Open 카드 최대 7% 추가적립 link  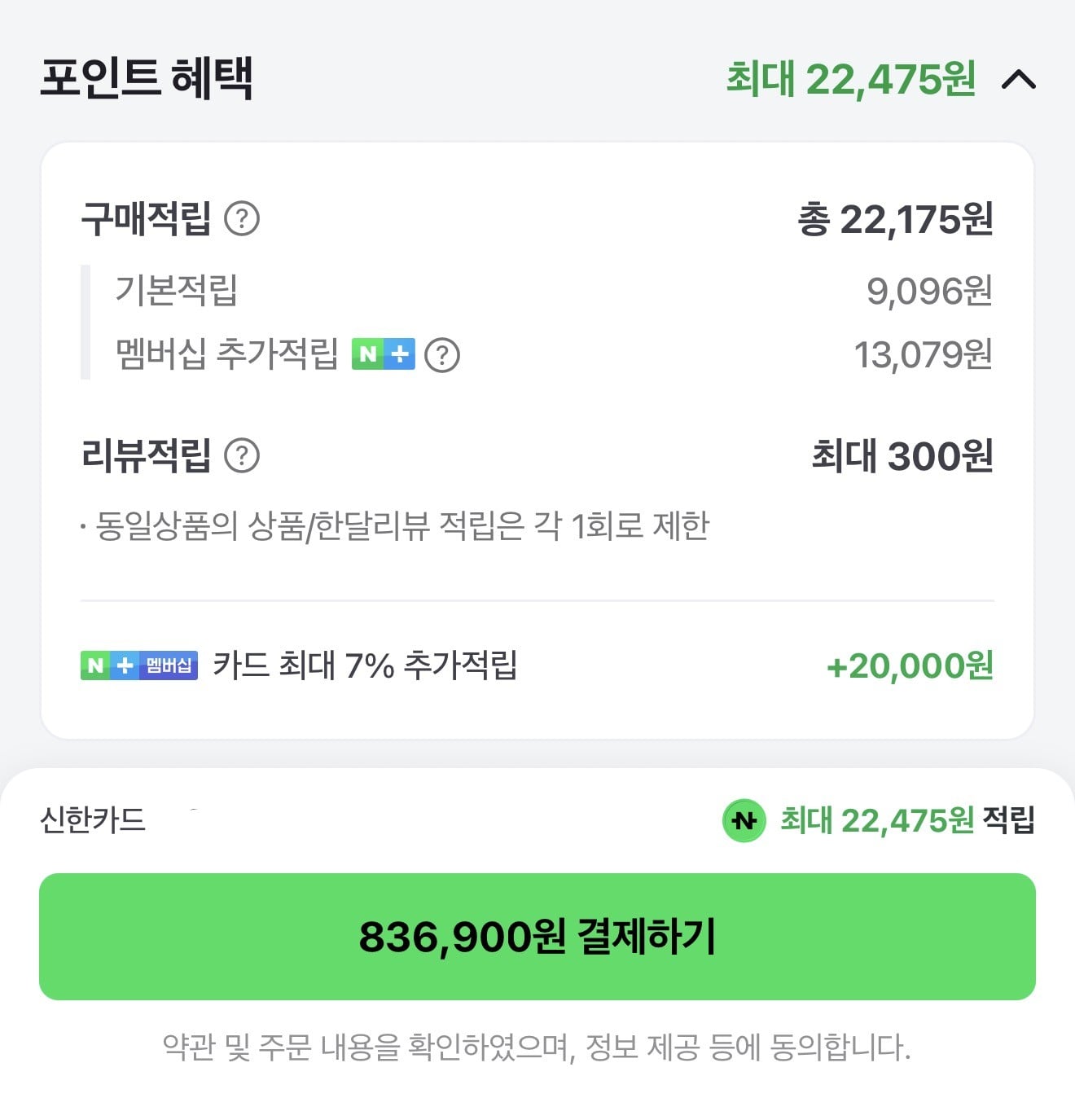coord(365,665)
